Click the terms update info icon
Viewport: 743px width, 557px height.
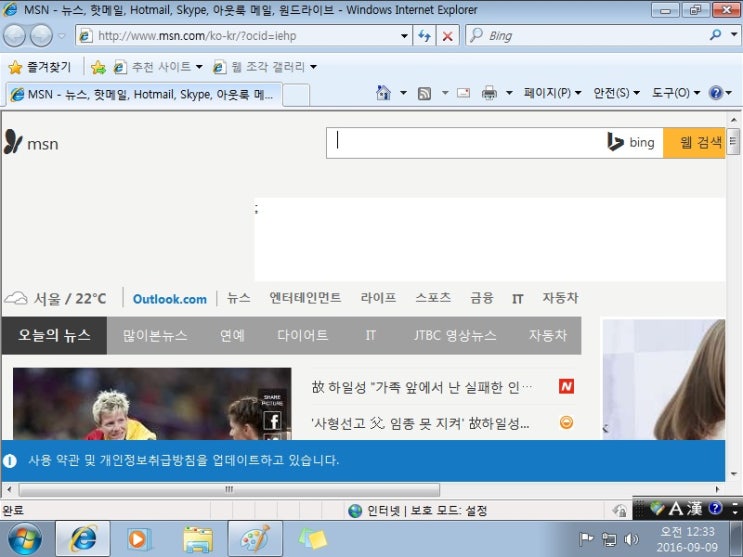tap(10, 460)
